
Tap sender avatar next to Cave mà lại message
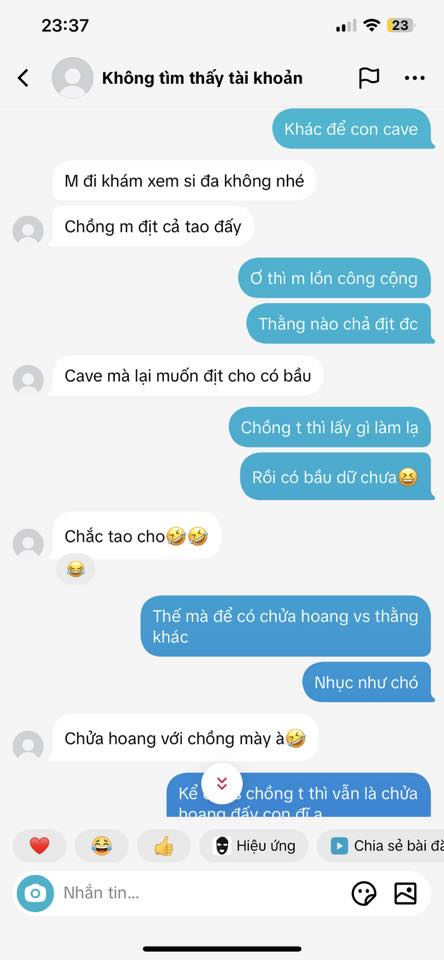click(x=28, y=380)
